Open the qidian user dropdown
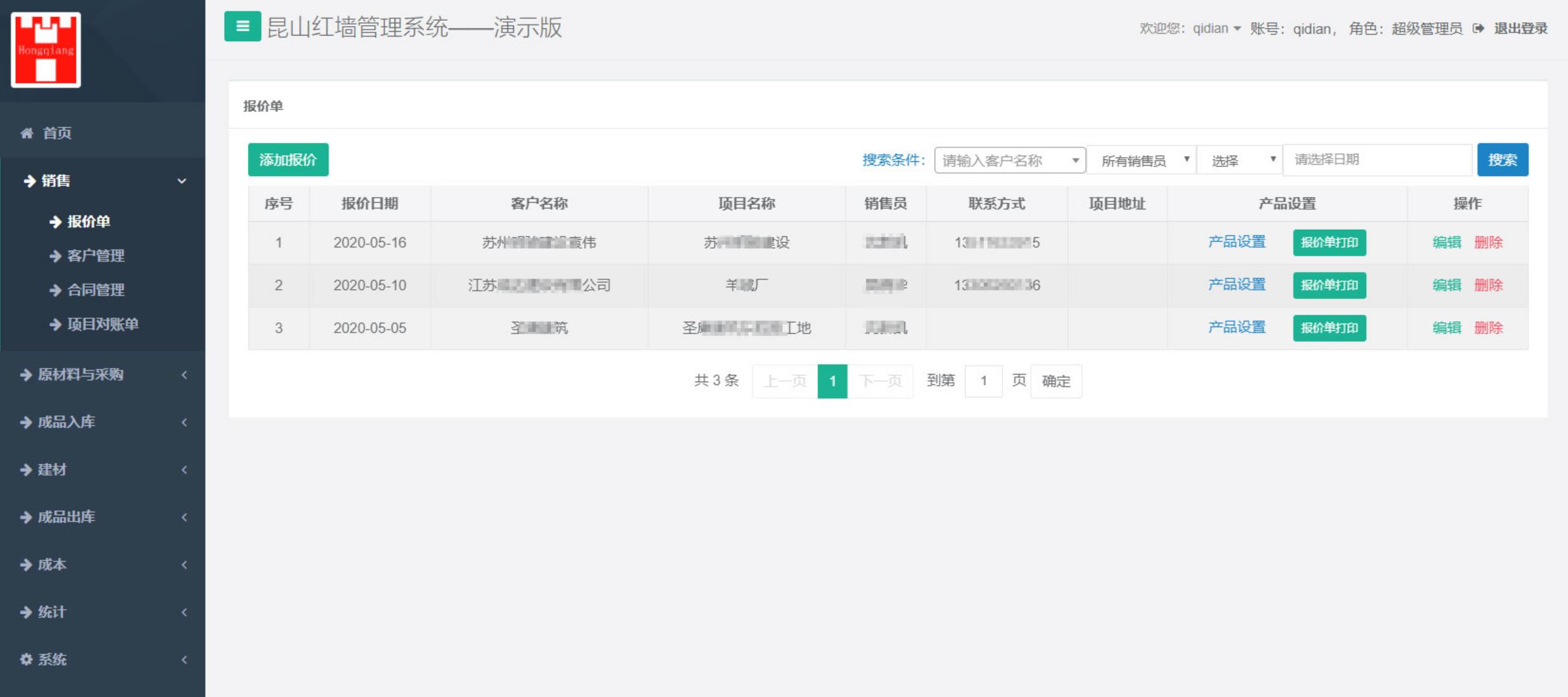 (x=1217, y=28)
